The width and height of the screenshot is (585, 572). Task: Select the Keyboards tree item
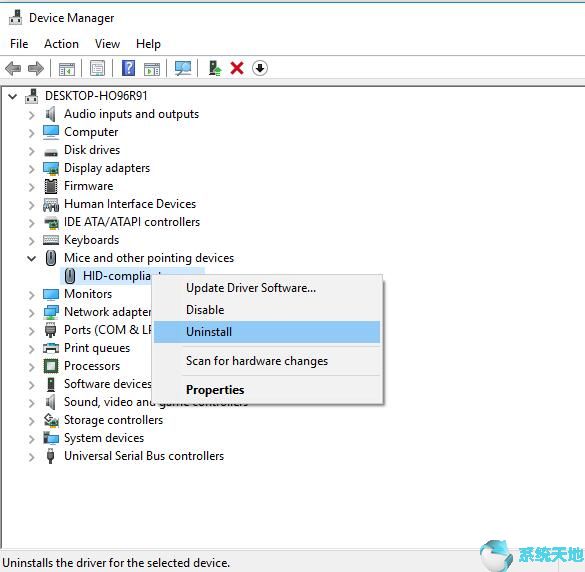pos(91,240)
